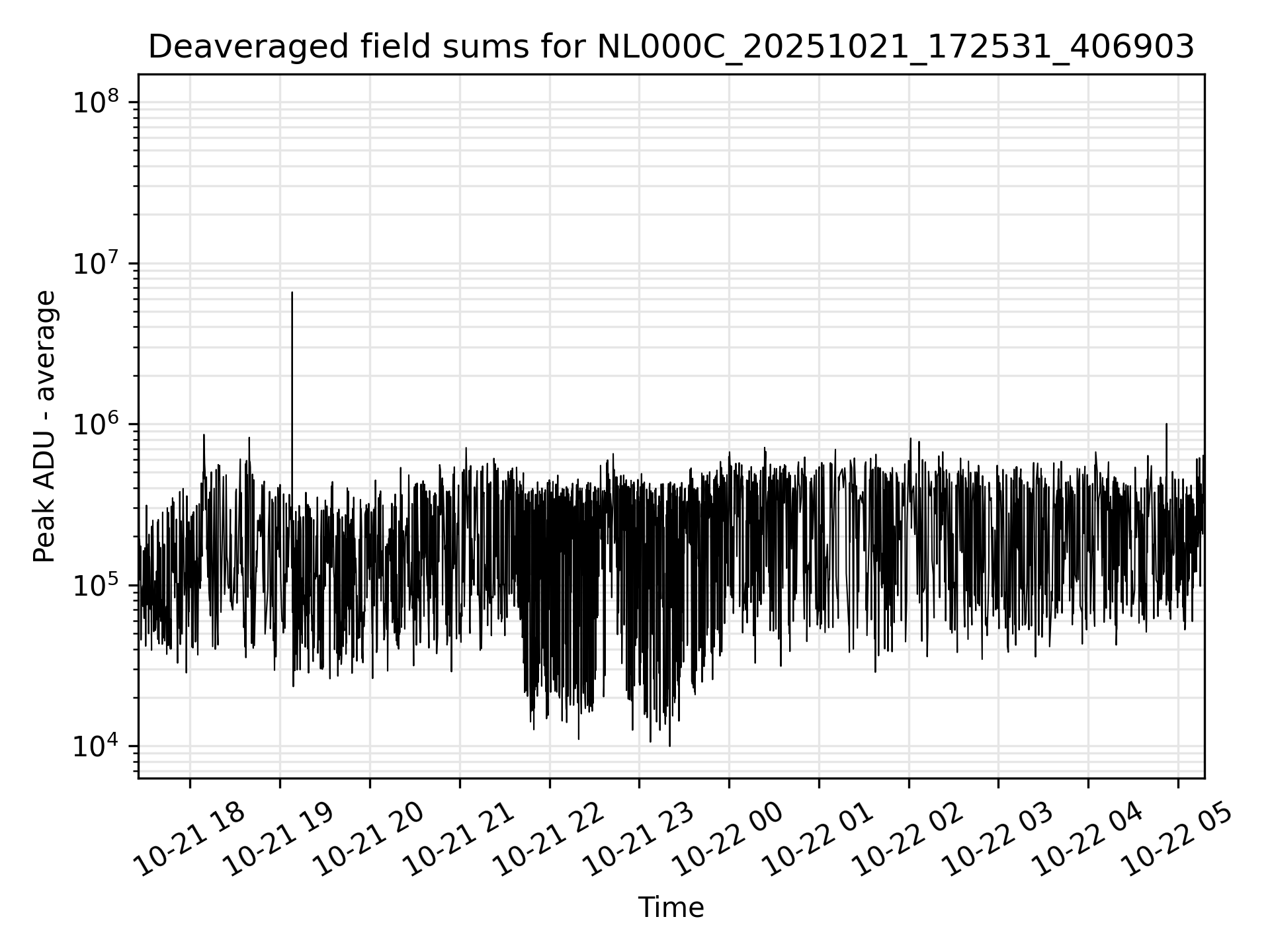
Task: Click the '10-21 21' x-axis tick label
Action: click(458, 840)
